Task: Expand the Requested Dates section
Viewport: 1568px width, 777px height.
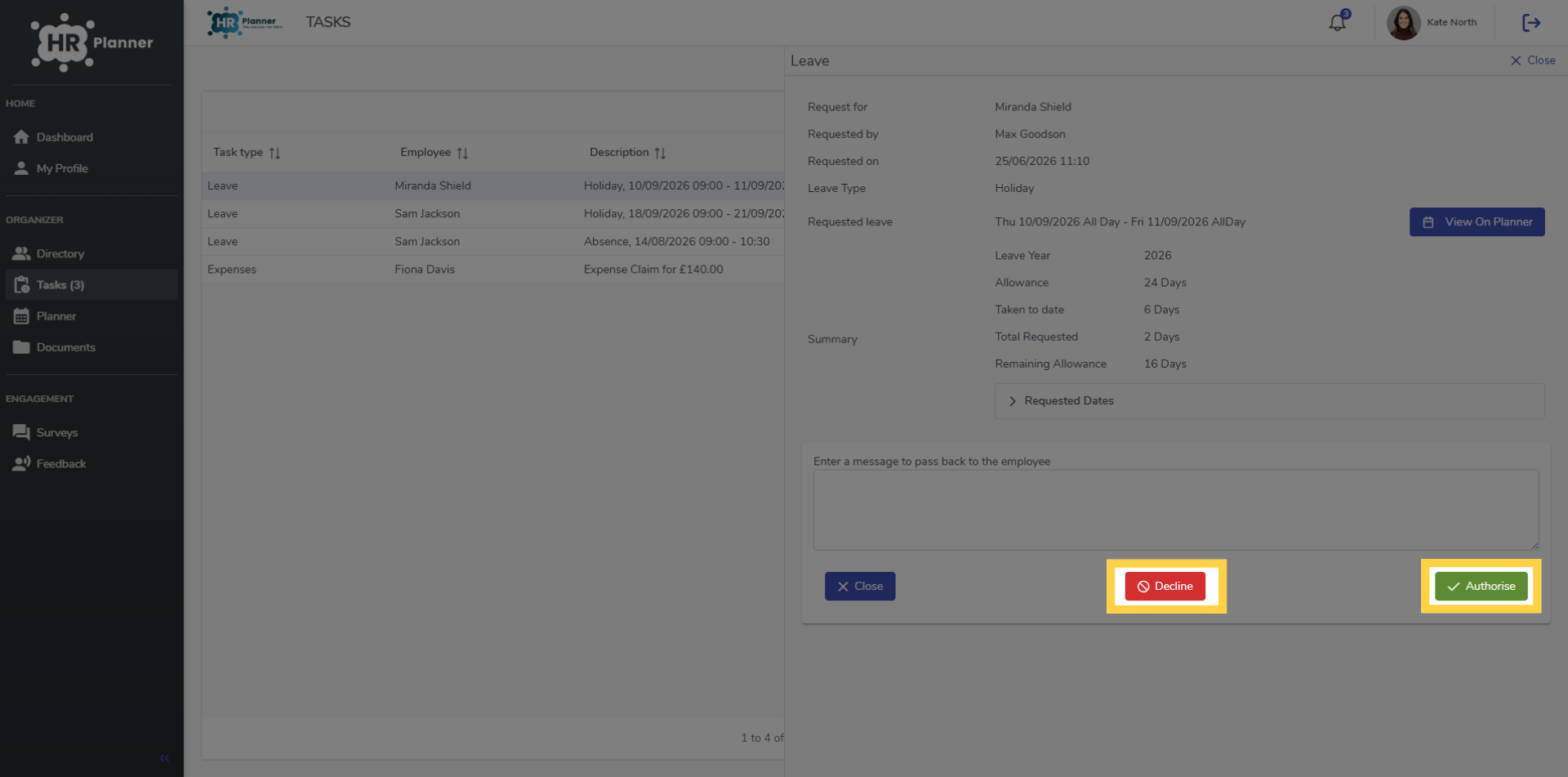Action: click(1269, 401)
